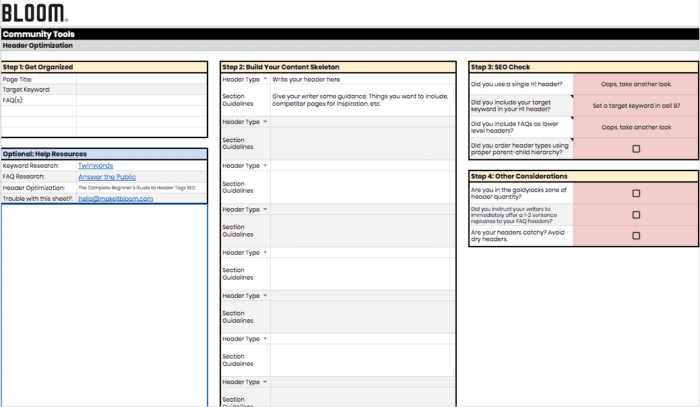Open the Beginner's Guide to Header Tags link

136,187
